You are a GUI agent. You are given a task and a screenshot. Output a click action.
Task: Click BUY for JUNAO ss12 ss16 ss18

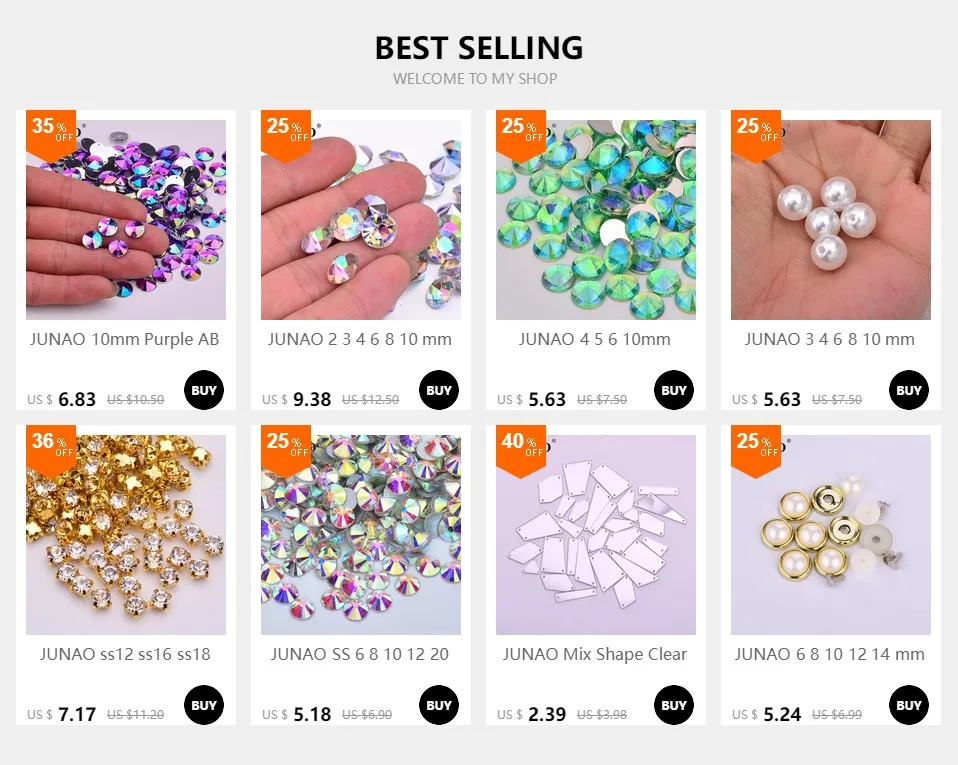[x=204, y=705]
